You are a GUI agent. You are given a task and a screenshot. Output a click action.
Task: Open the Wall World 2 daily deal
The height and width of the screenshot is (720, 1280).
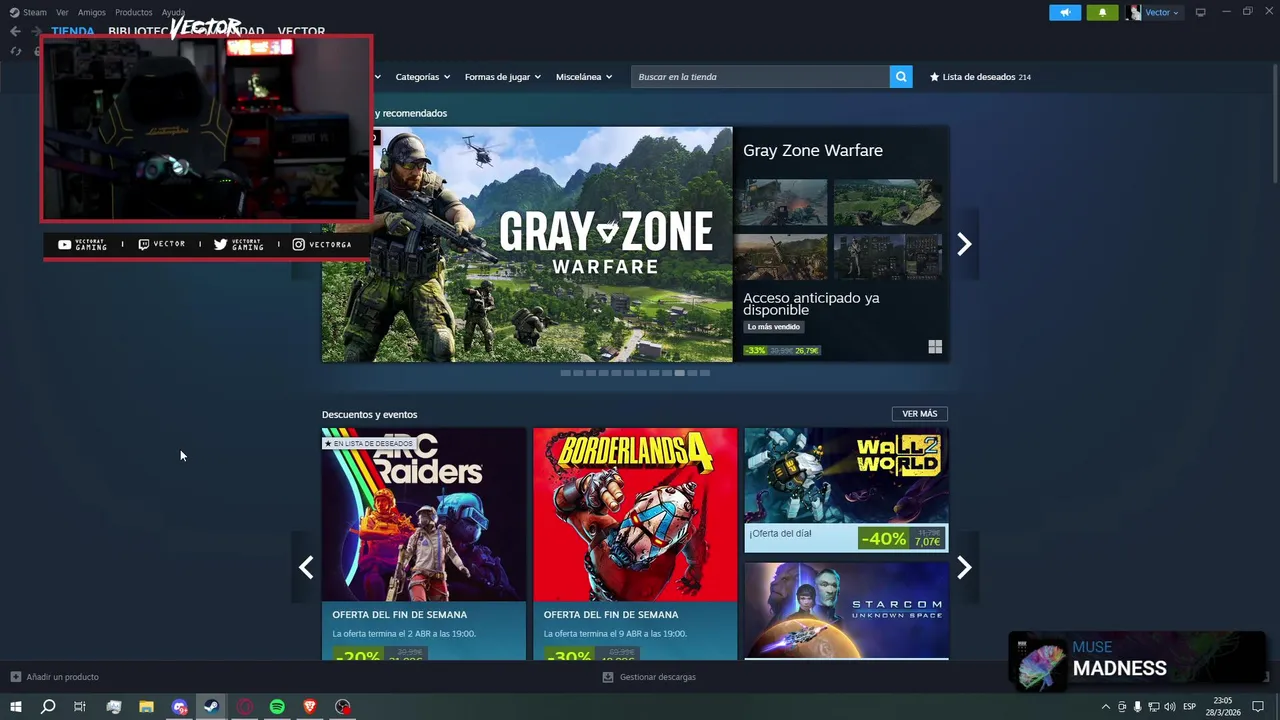(x=846, y=490)
